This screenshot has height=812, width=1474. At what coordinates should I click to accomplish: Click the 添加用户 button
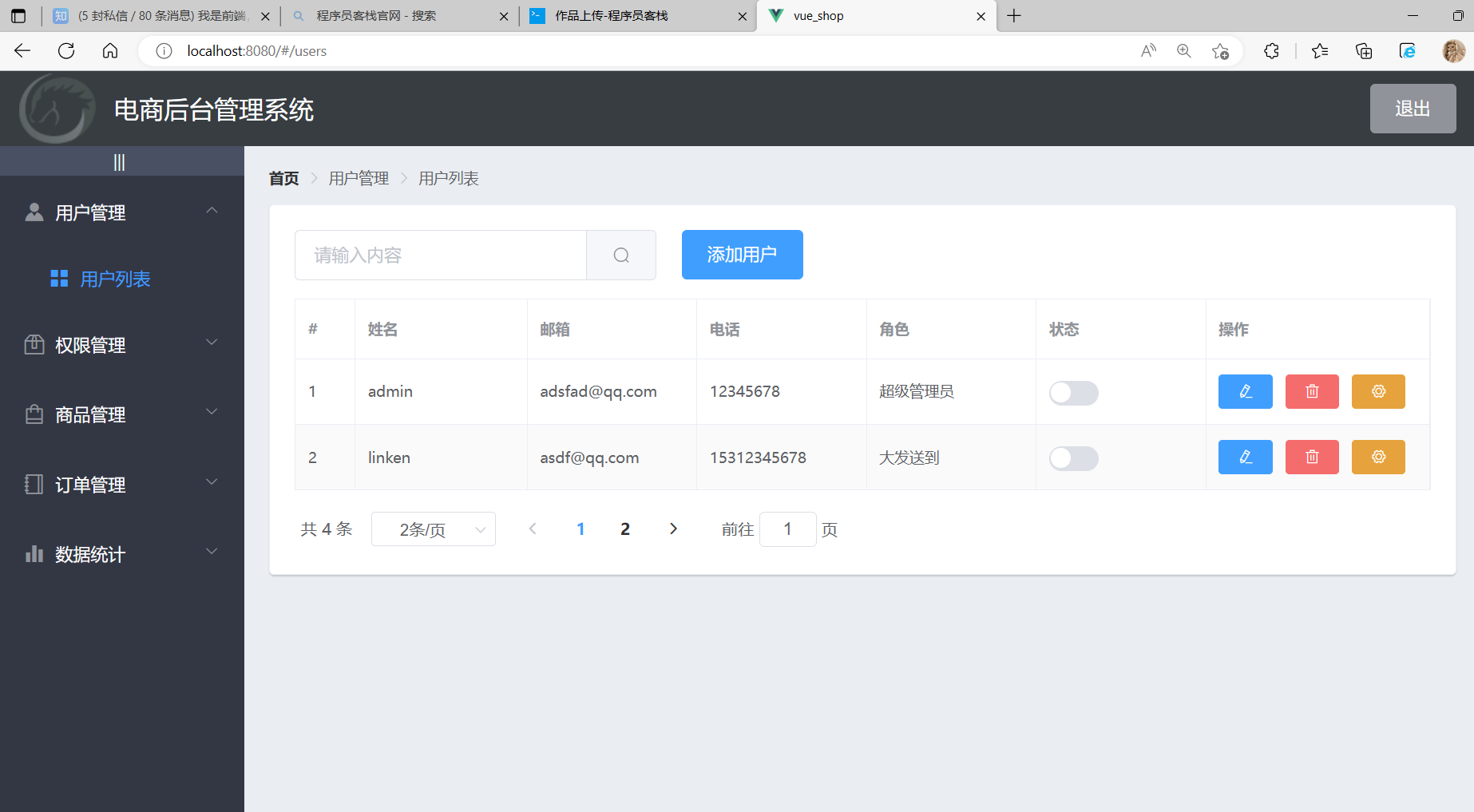click(742, 255)
